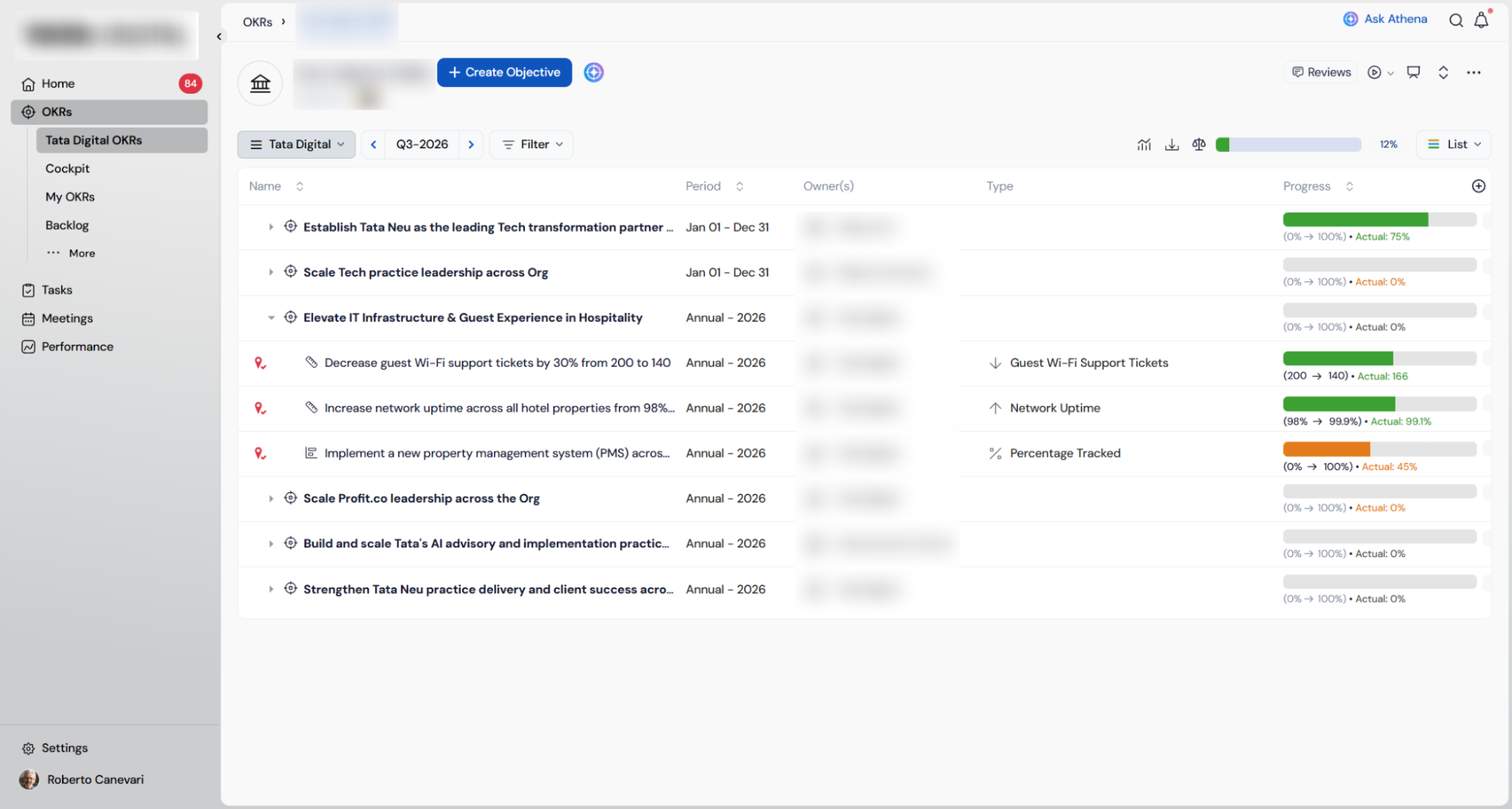
Task: Click the milestone icon for Implement PMS row
Action: [311, 453]
